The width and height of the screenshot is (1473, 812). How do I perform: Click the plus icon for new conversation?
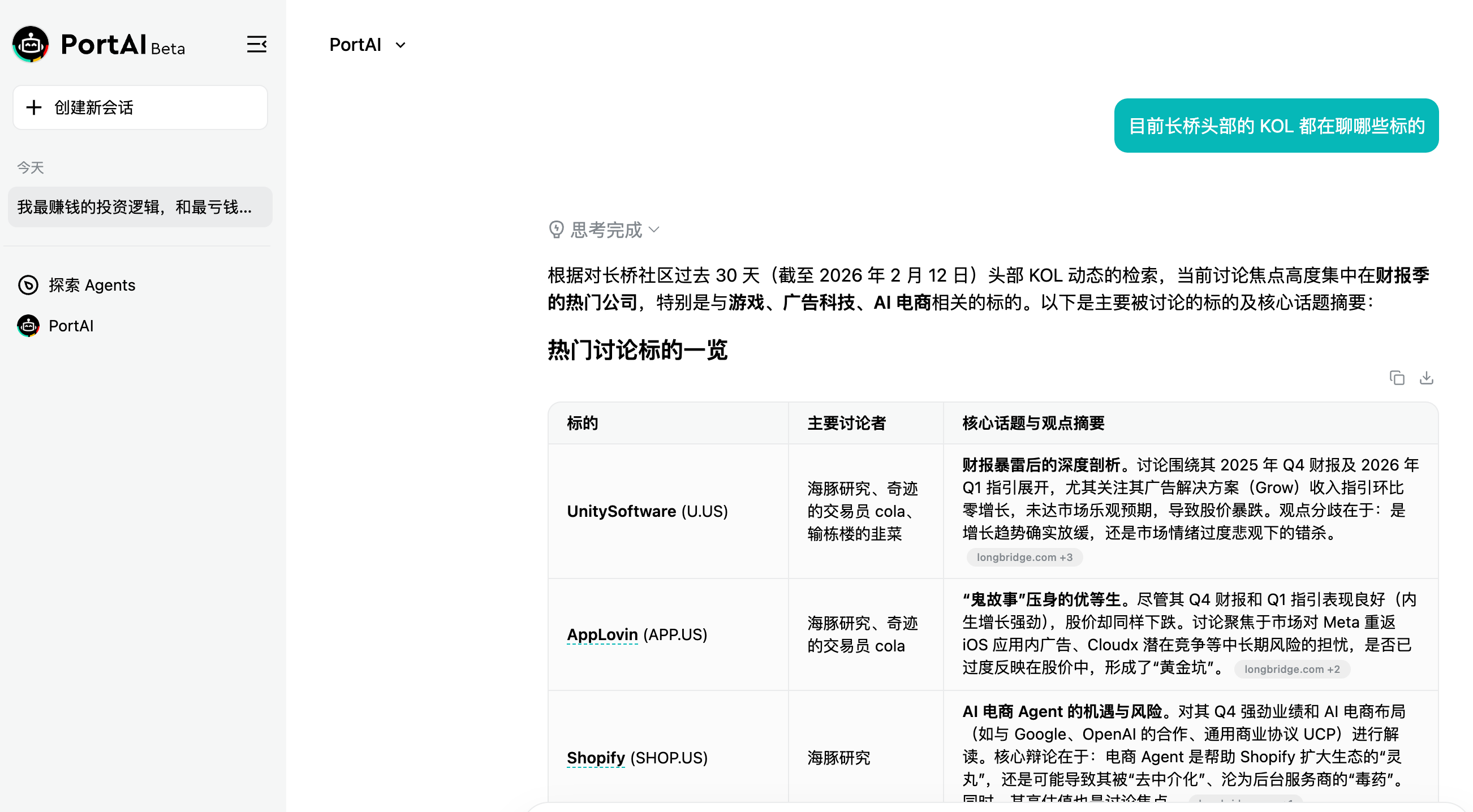point(35,107)
